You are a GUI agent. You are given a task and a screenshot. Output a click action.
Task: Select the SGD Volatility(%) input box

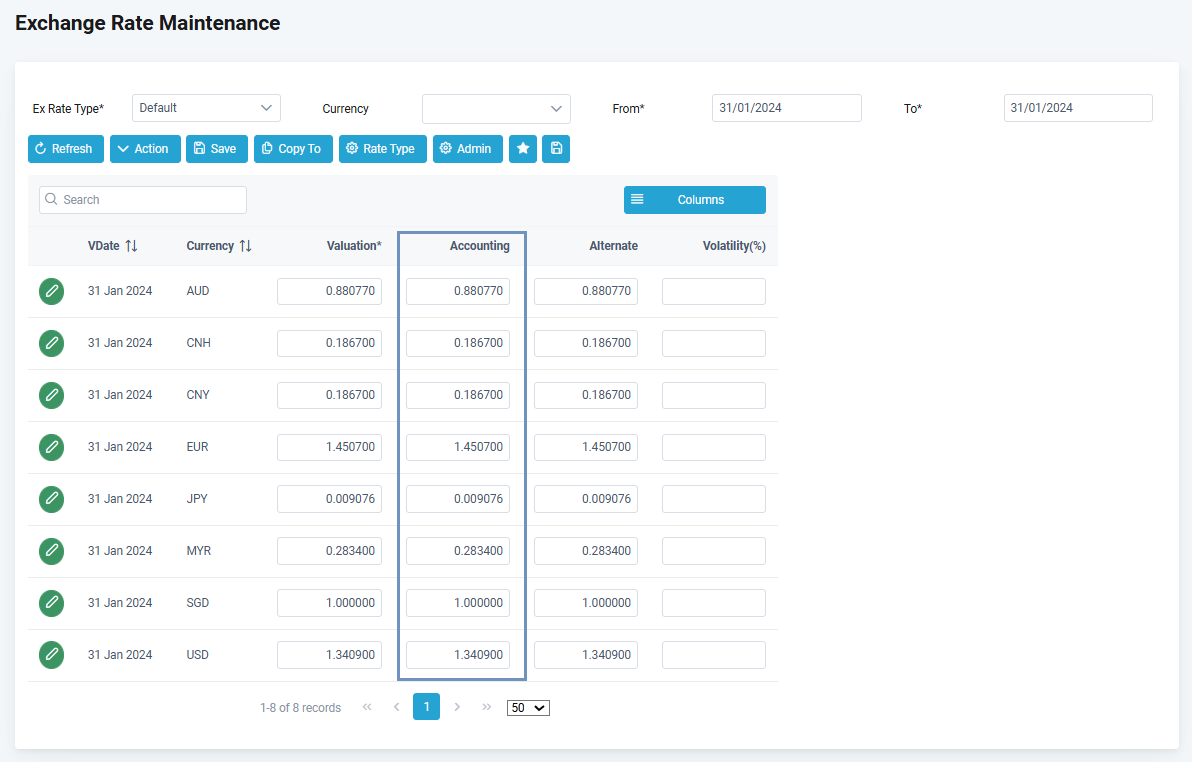[x=713, y=603]
